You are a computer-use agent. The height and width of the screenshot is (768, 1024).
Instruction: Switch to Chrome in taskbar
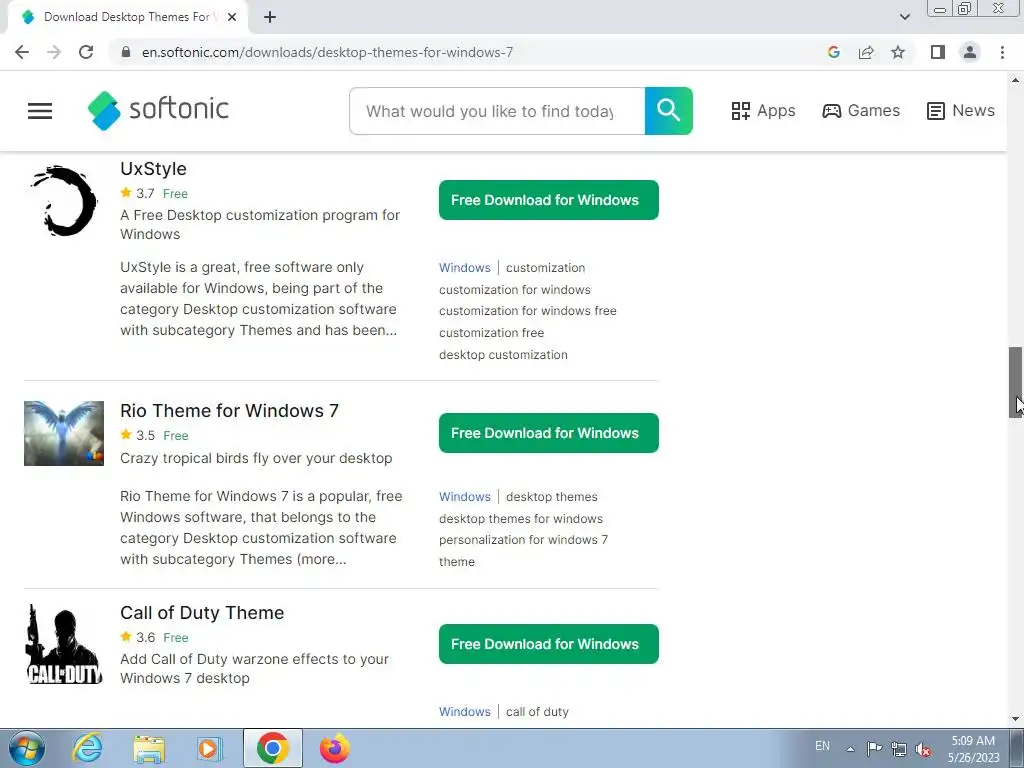pyautogui.click(x=272, y=748)
